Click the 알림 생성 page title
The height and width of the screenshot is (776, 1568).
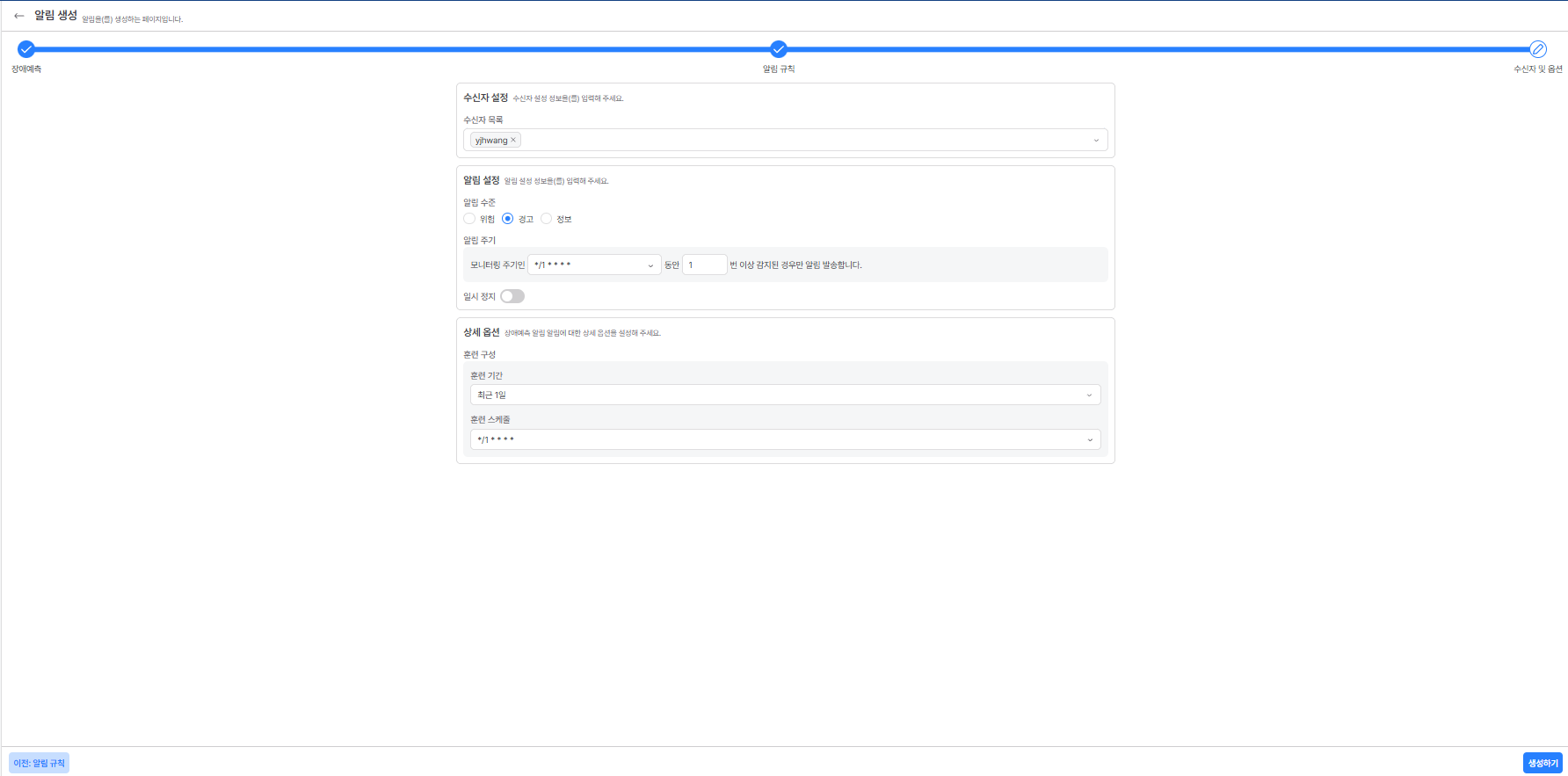[55, 16]
